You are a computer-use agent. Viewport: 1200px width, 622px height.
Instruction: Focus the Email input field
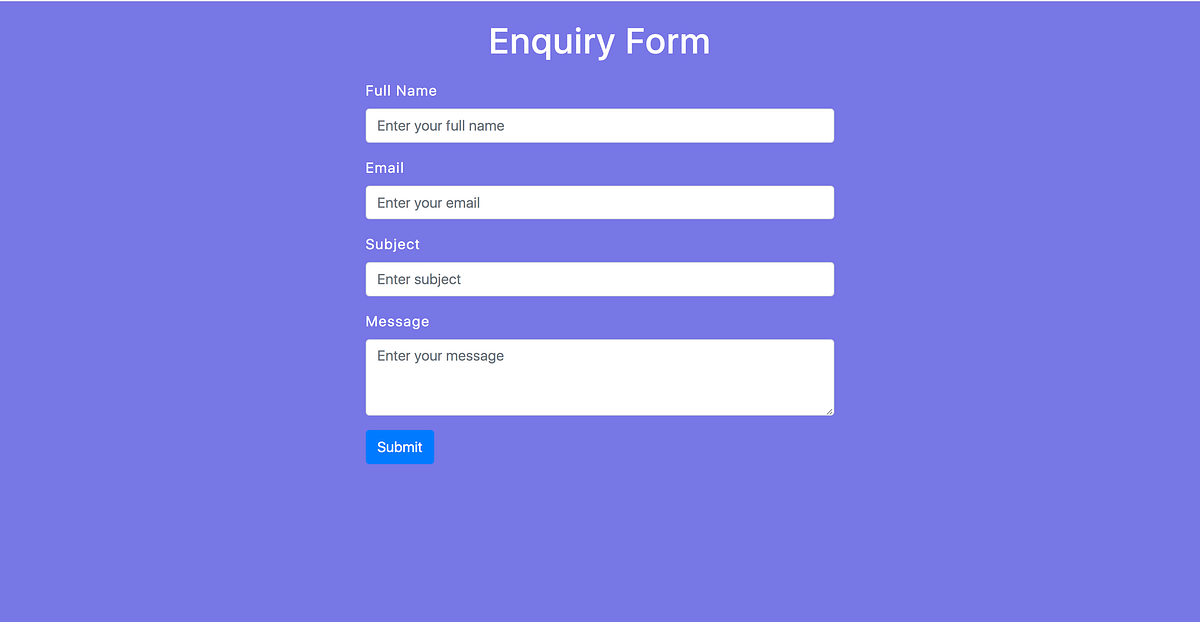(x=600, y=202)
